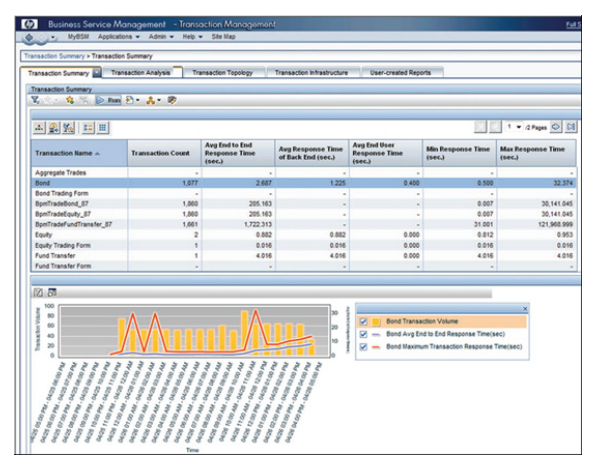This screenshot has height=464, width=597.
Task: Click the orange topology hierarchy icon
Action: 151,100
